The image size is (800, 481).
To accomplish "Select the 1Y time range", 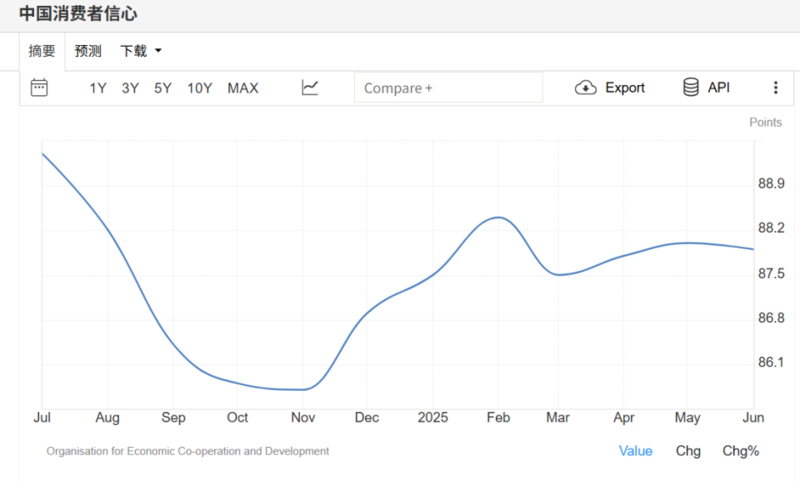I will coord(98,88).
